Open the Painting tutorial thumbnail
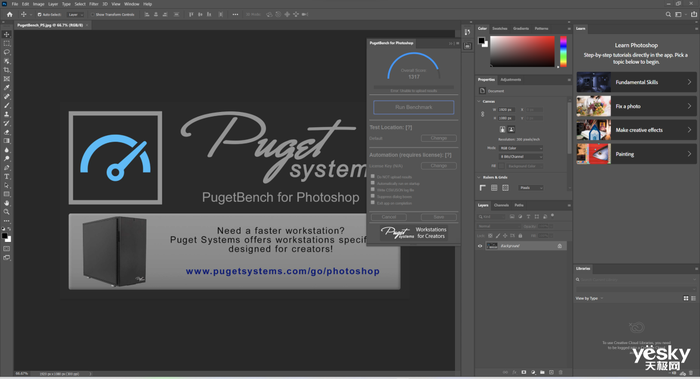 pos(593,154)
